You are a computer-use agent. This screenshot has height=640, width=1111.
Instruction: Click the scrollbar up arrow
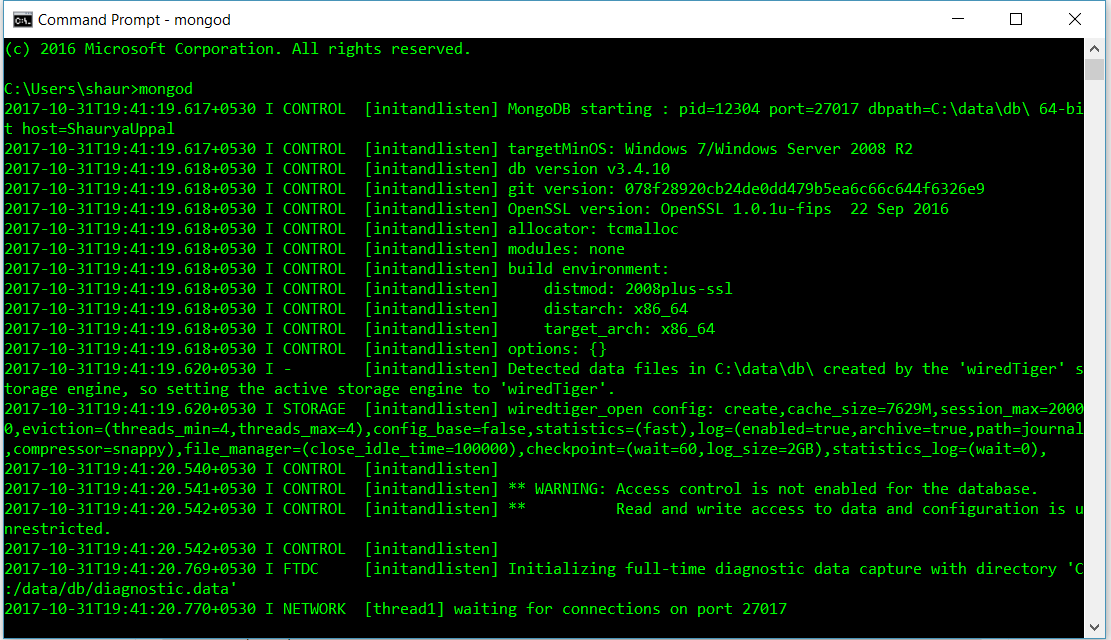coord(1092,46)
